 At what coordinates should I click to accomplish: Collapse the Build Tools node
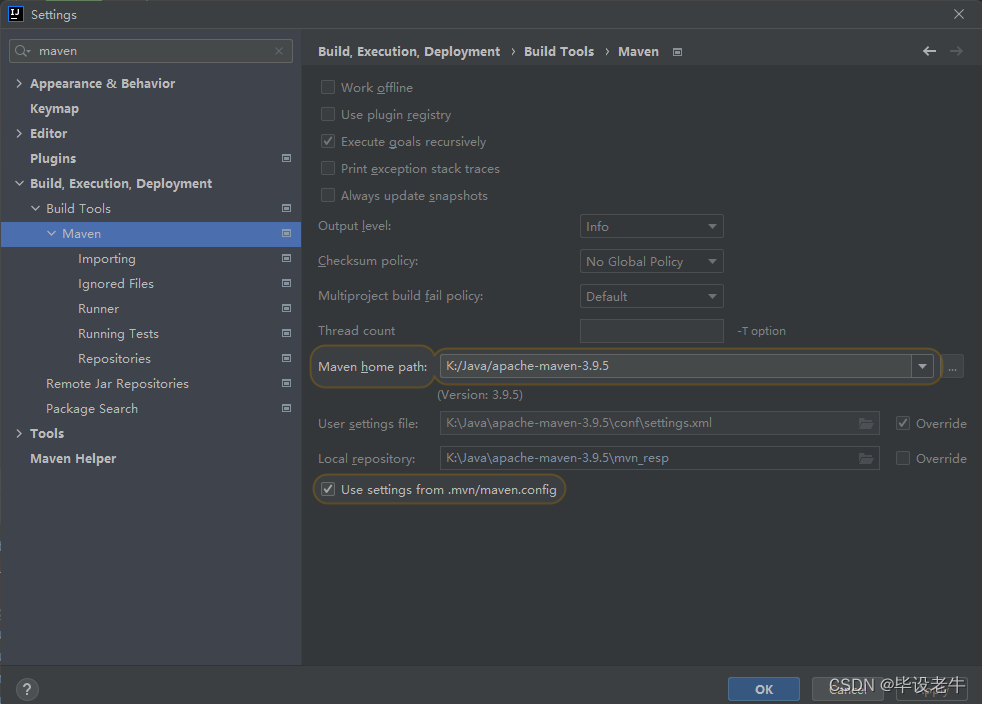click(35, 209)
